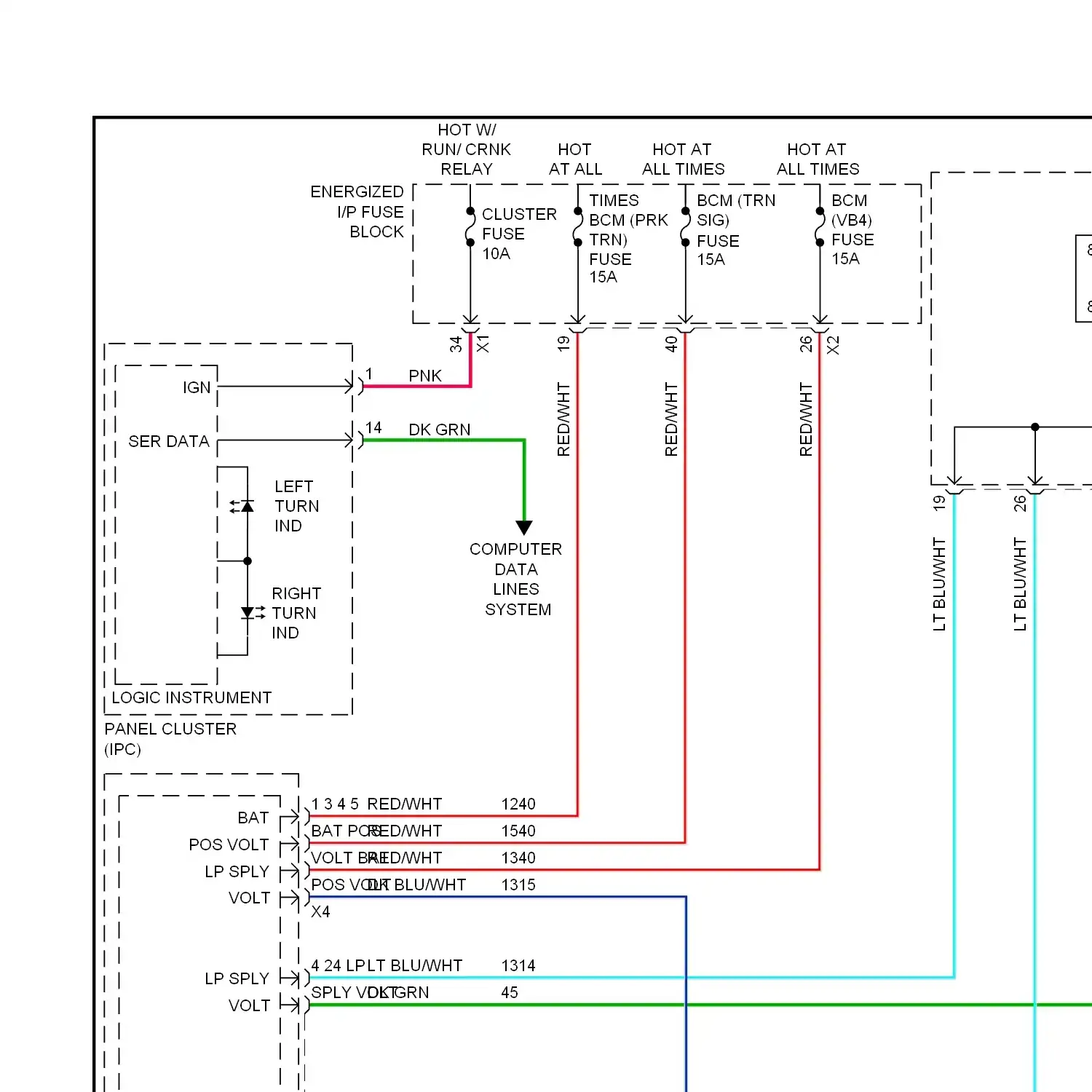Select the BCM (PRK TRN) FUSE 15A label
1092x1092 pixels.
point(629,248)
